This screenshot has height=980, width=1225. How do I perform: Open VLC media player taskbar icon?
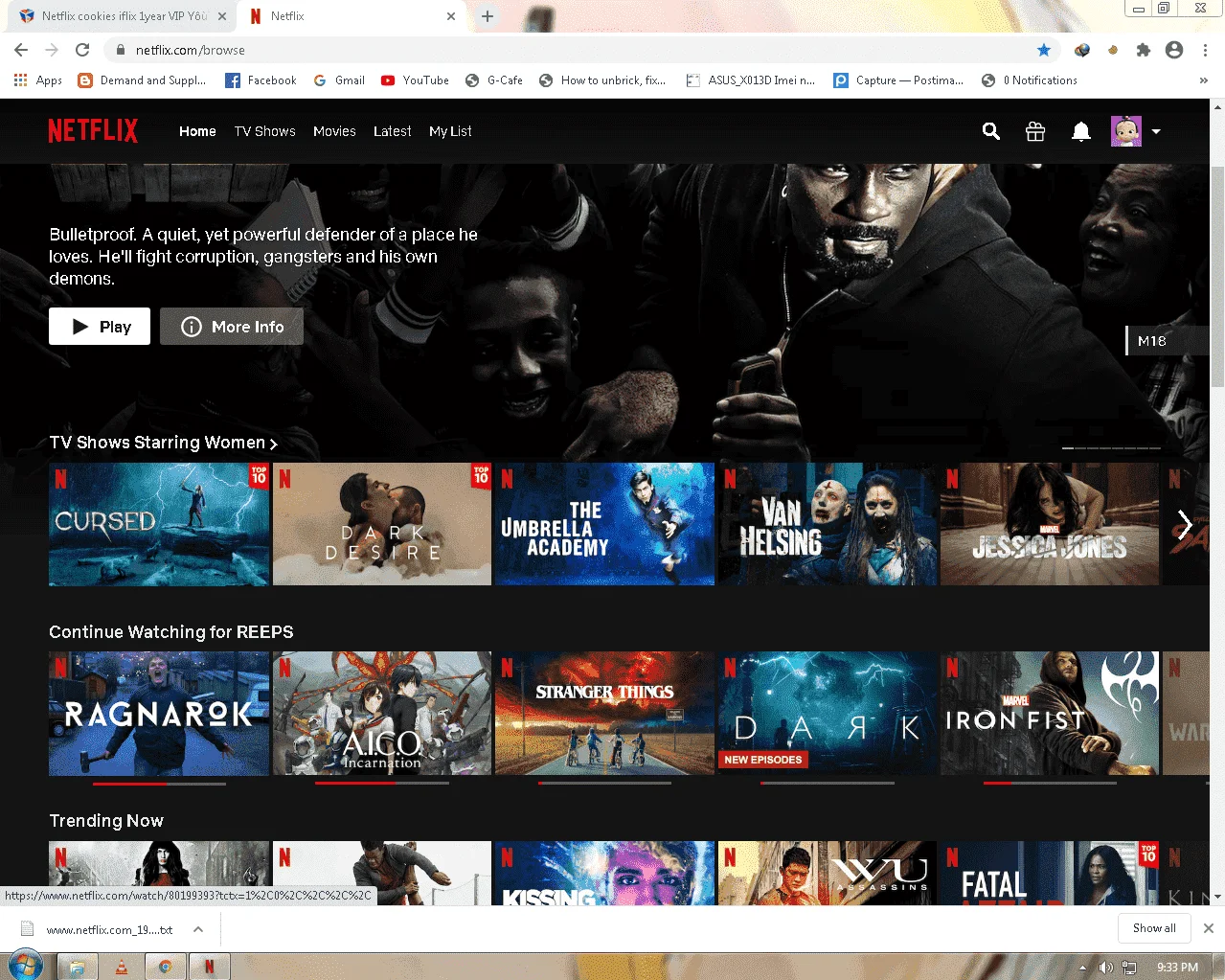tap(122, 967)
